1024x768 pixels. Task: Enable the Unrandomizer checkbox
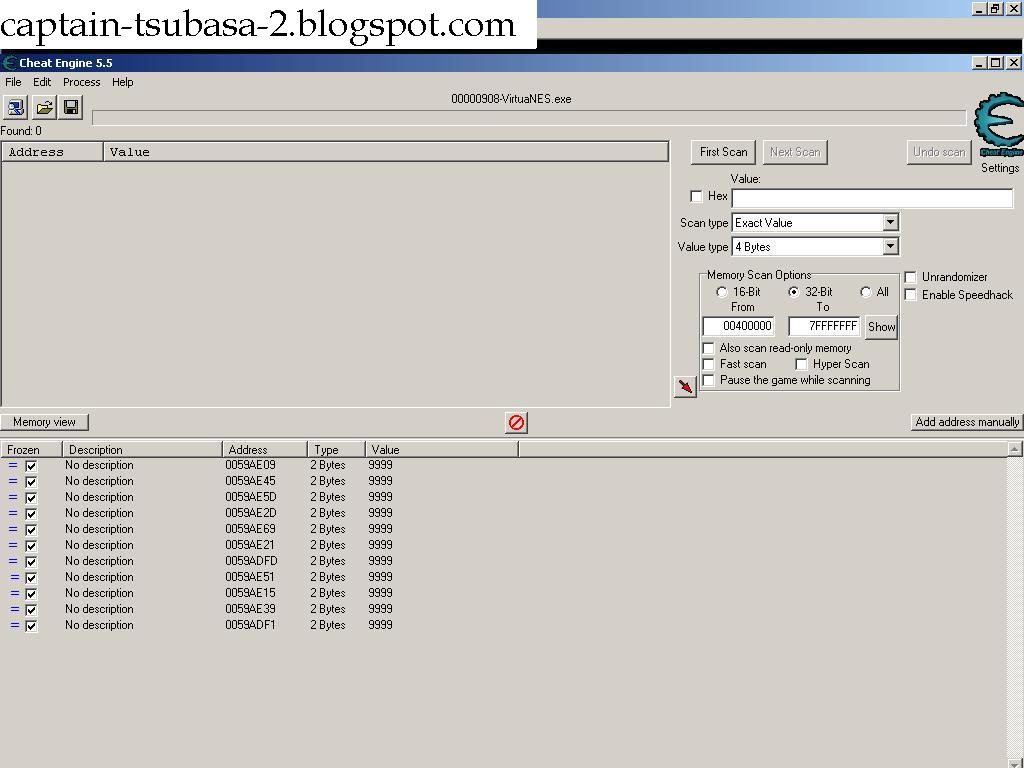click(910, 277)
